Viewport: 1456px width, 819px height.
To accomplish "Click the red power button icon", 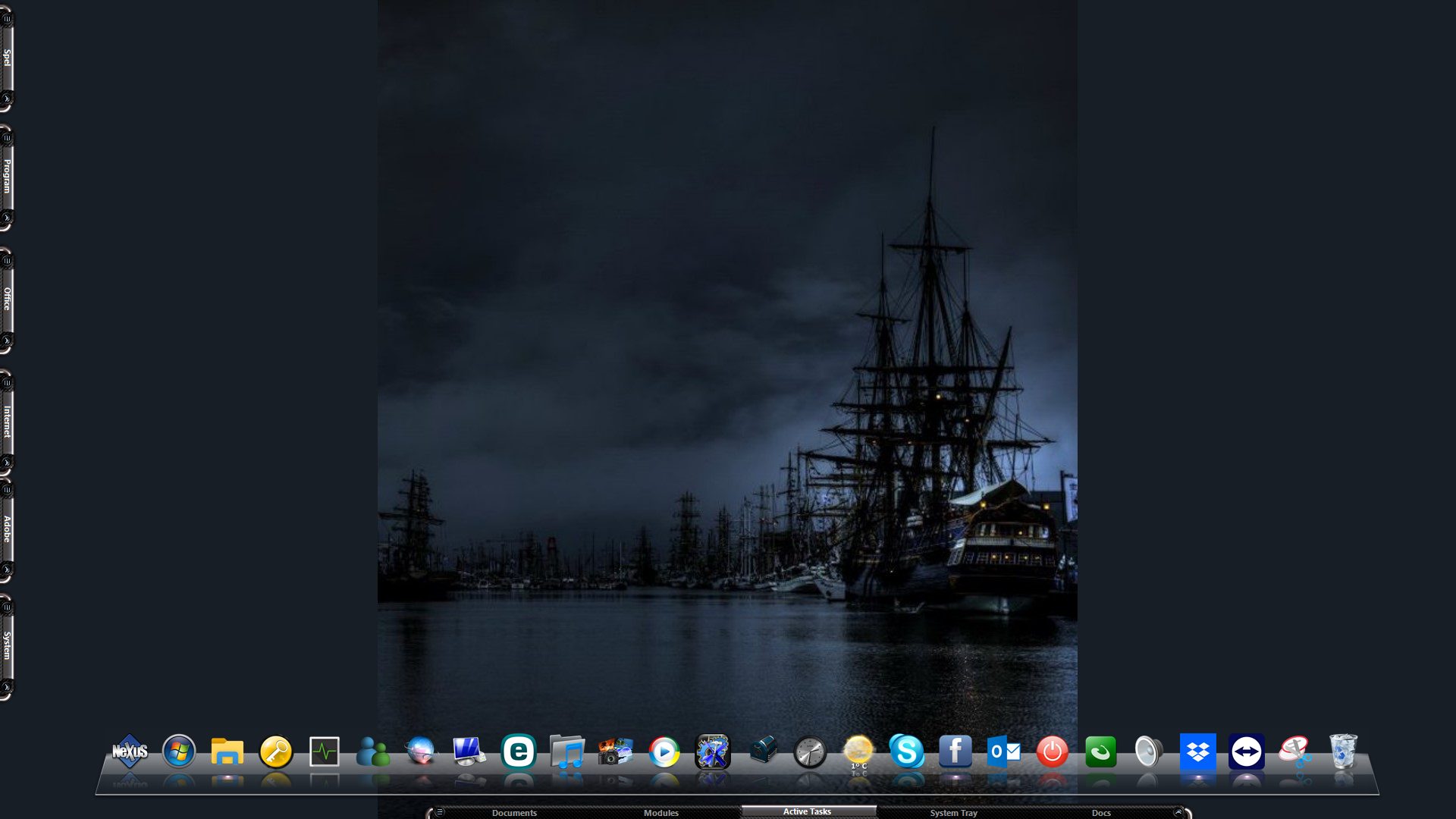I will (1053, 752).
